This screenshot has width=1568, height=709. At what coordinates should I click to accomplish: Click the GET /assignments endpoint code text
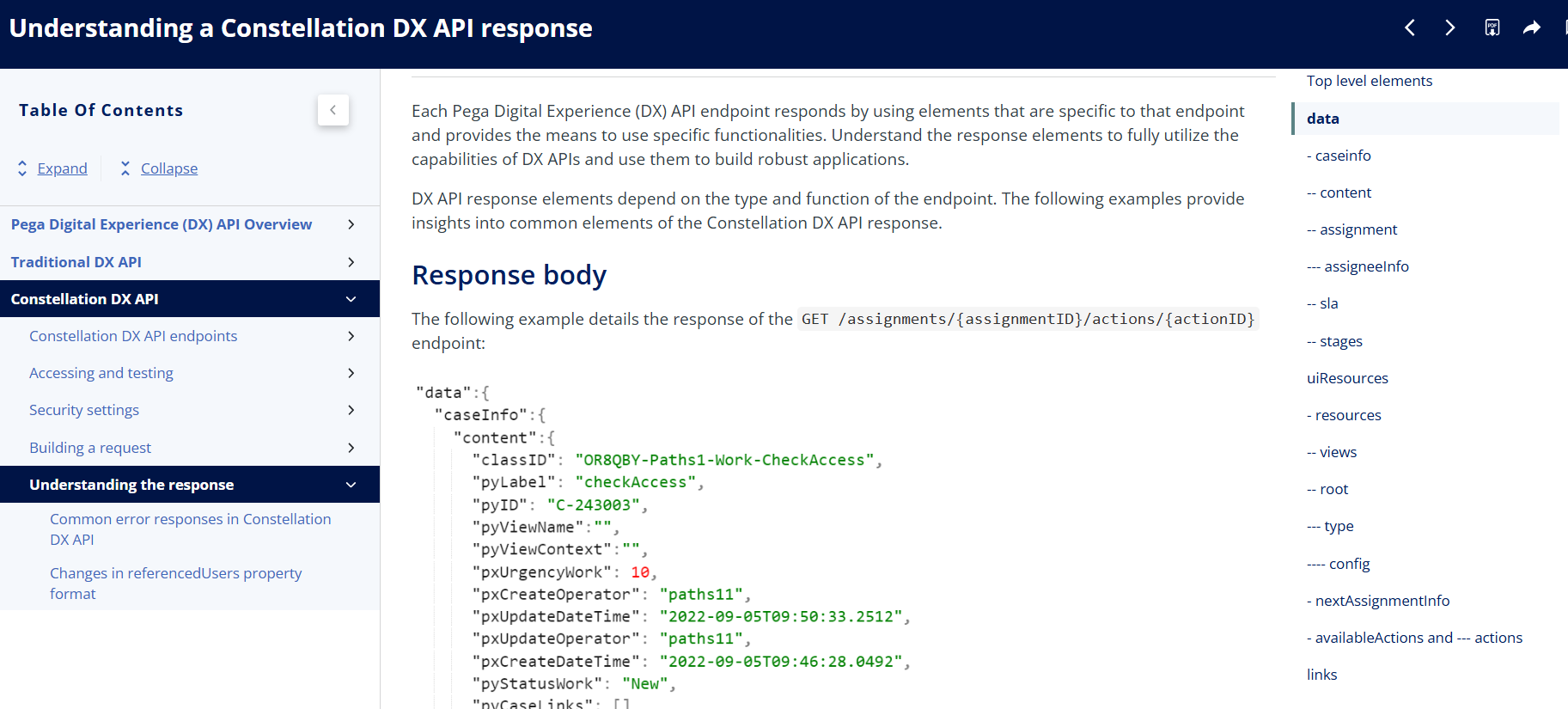pos(1028,319)
